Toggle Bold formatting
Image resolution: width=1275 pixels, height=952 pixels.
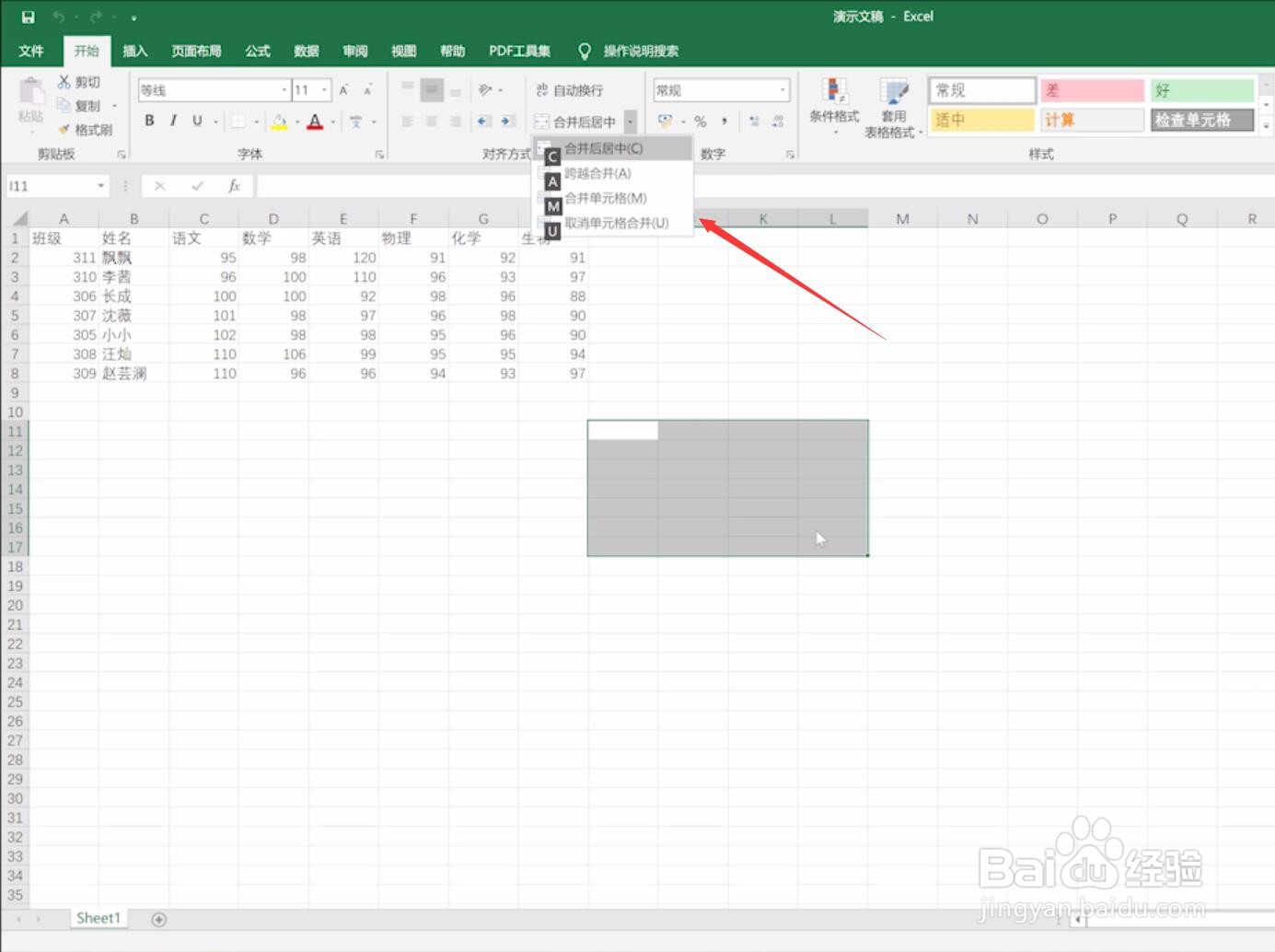(x=149, y=121)
